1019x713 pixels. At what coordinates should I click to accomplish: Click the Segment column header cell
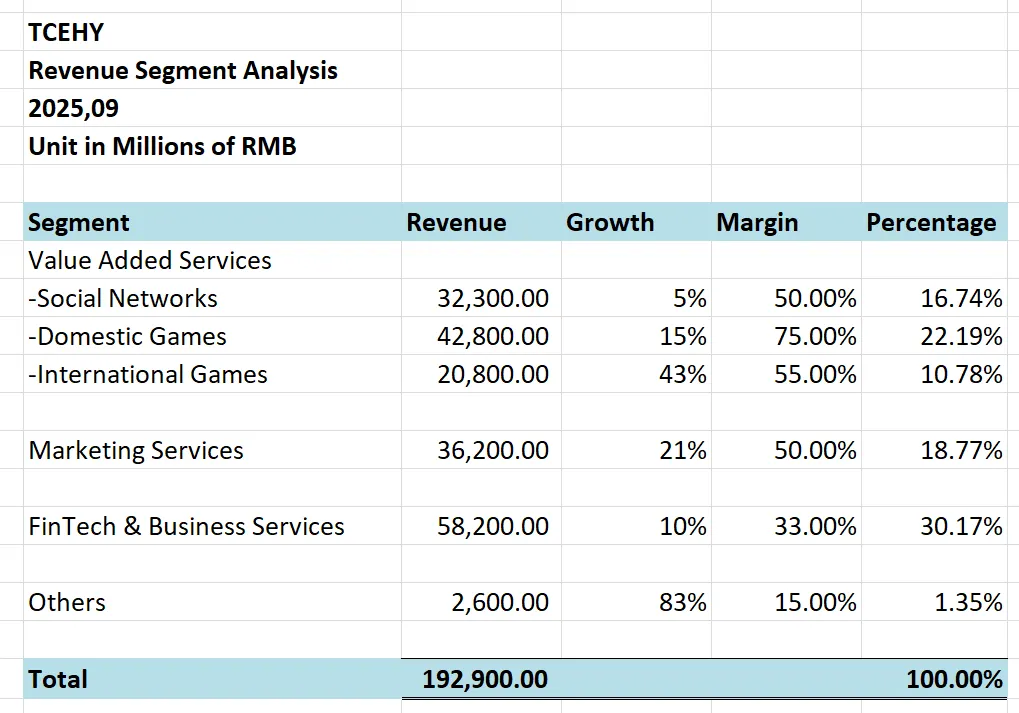pos(79,222)
